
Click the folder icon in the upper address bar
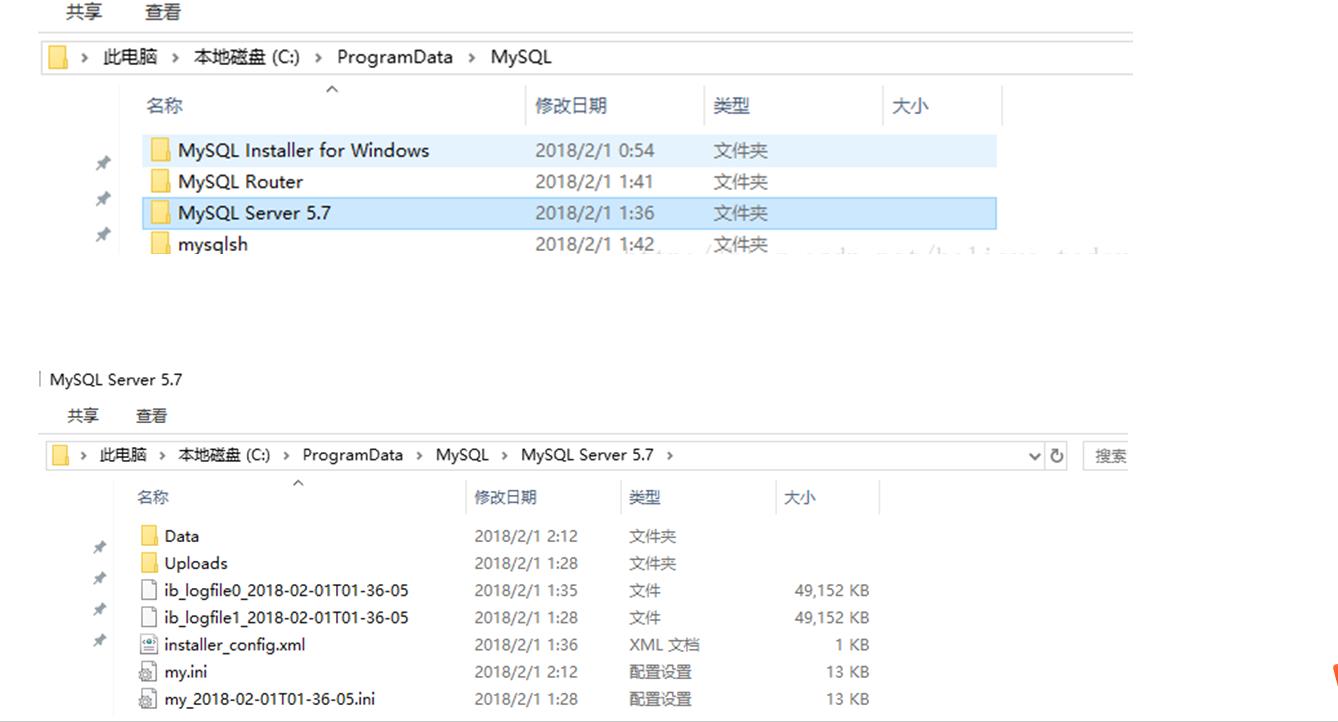tap(58, 57)
